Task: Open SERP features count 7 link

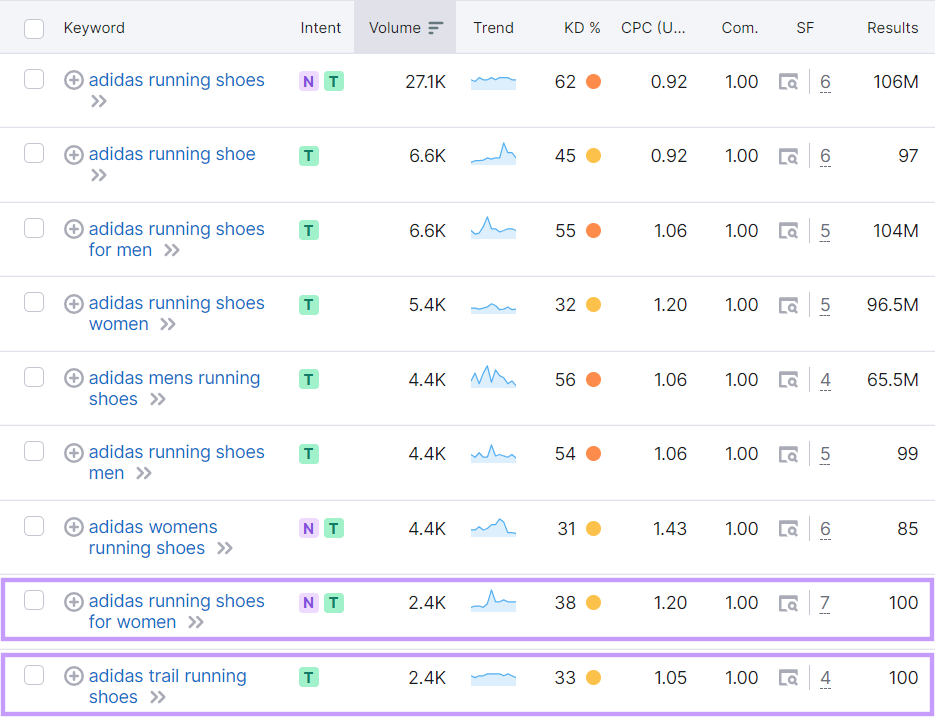Action: (825, 603)
